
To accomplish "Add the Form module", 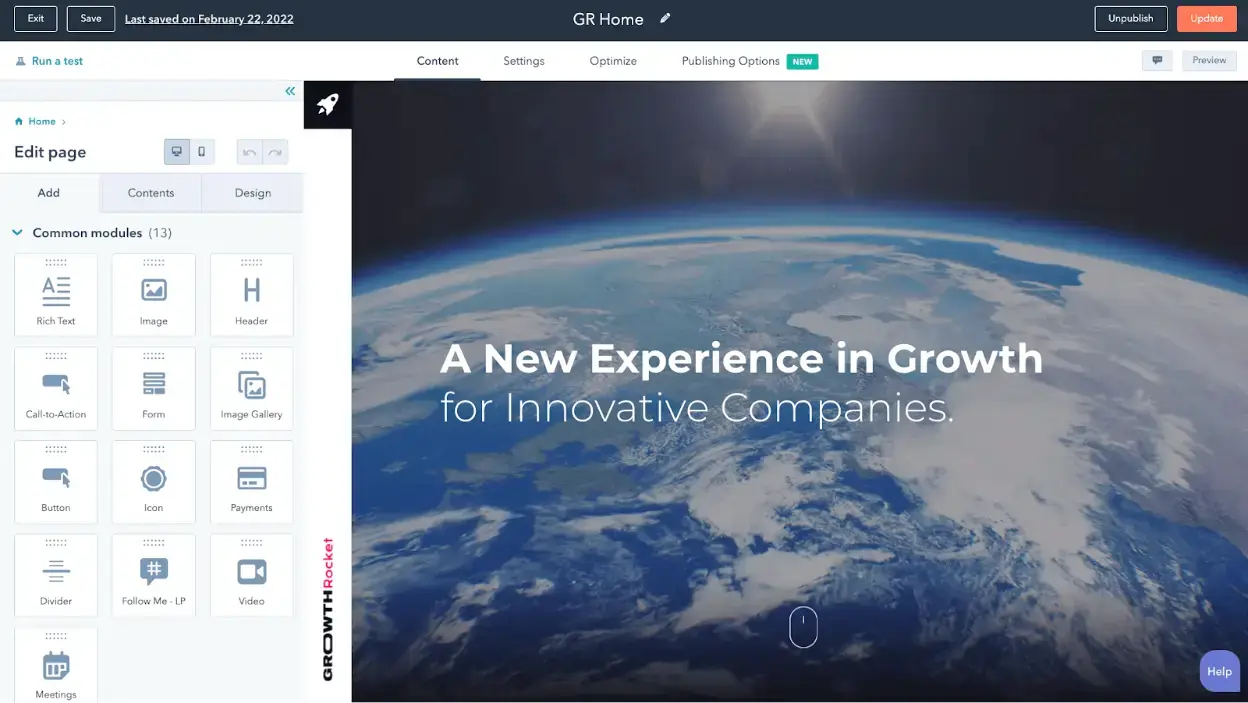I will pos(153,388).
